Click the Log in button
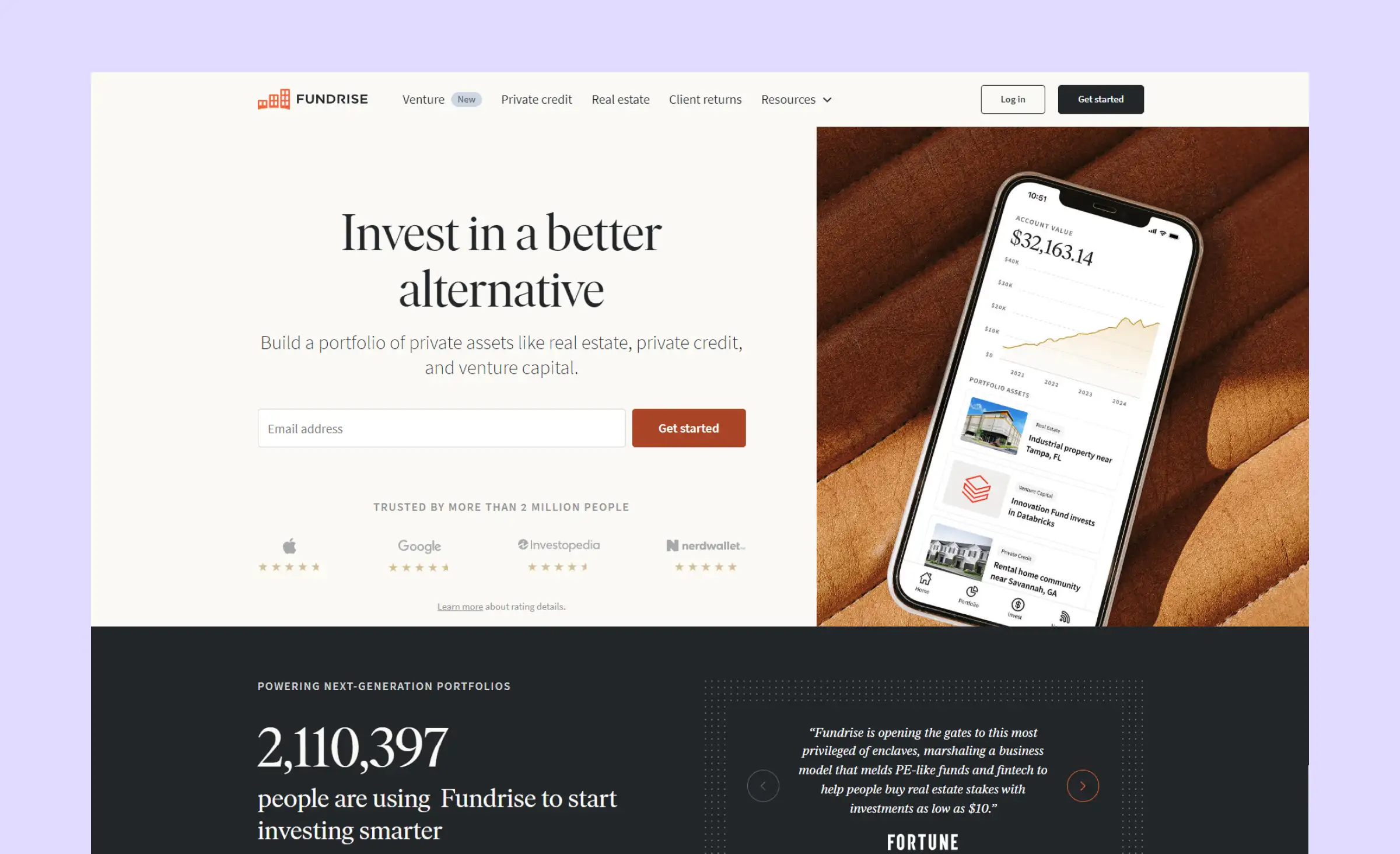 pyautogui.click(x=1012, y=99)
